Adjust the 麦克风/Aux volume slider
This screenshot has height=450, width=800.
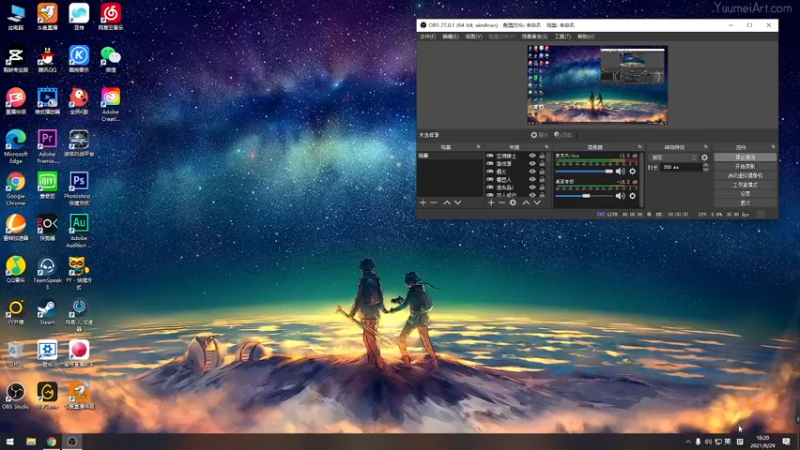pos(584,171)
